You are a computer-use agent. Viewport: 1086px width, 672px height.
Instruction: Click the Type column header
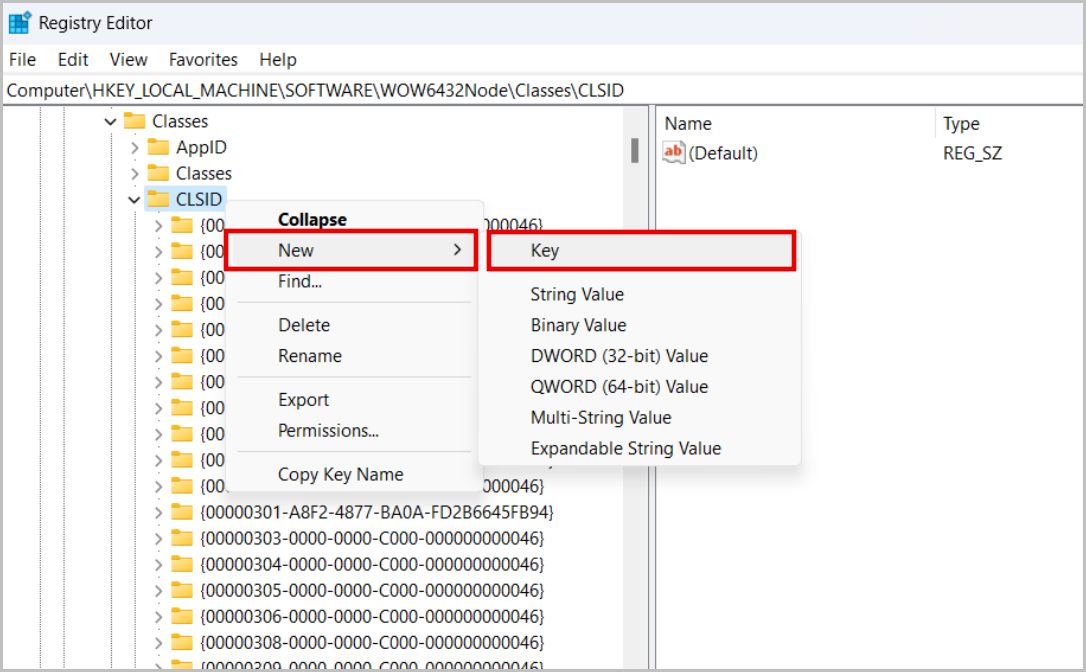961,124
